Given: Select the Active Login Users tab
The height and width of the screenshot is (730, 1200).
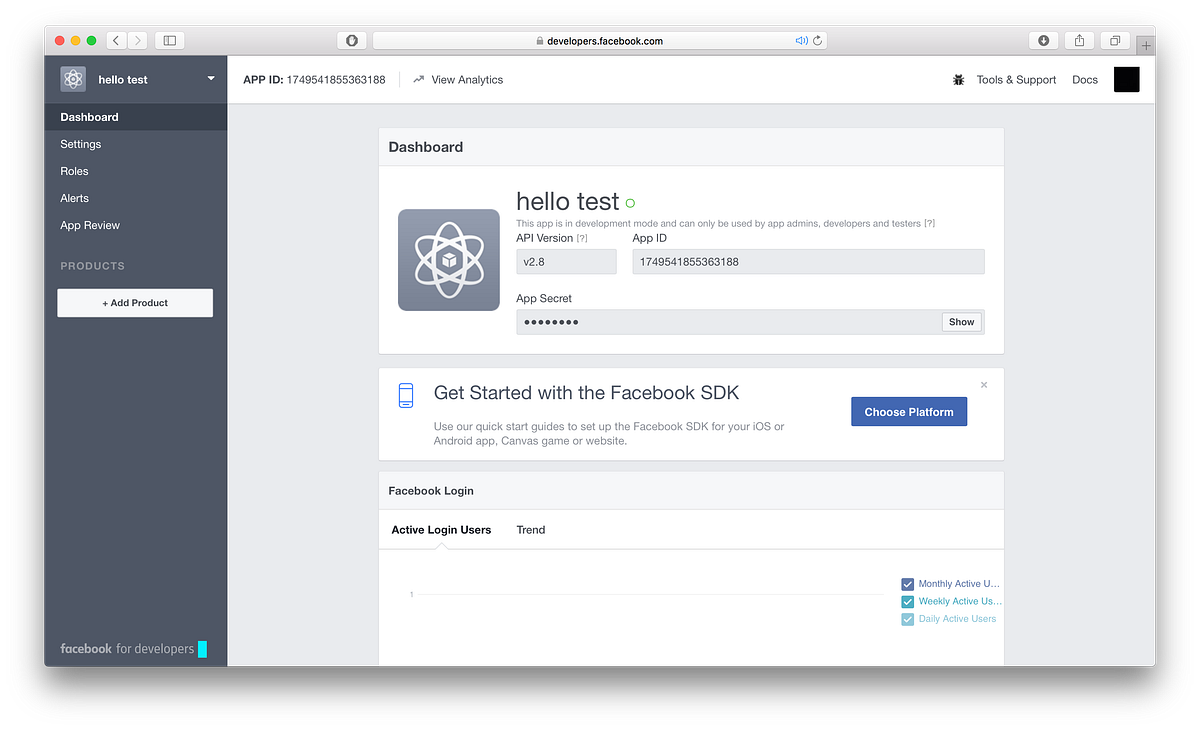Looking at the screenshot, I should click(441, 530).
